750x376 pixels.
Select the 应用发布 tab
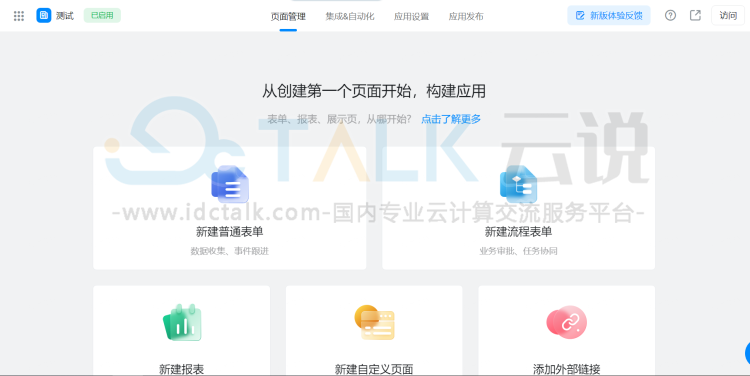click(x=466, y=16)
